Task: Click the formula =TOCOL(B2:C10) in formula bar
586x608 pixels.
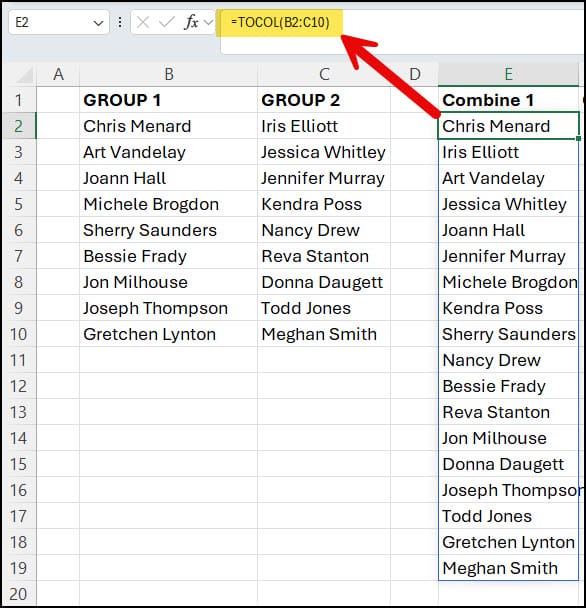Action: (x=280, y=22)
